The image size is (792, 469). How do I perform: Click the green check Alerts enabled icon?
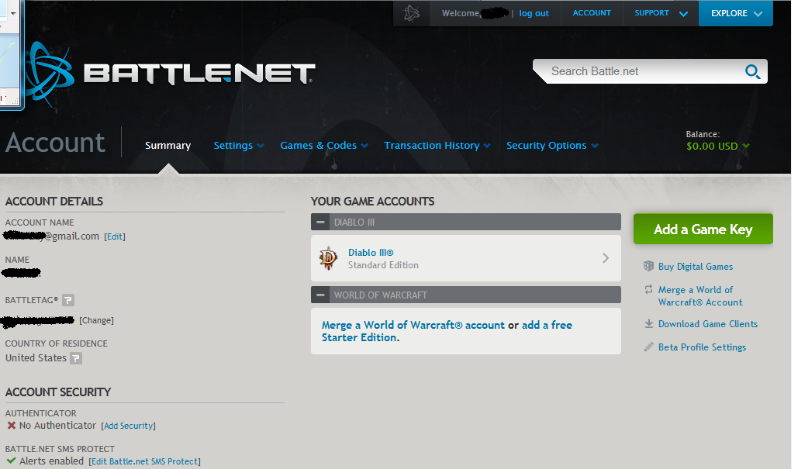pos(11,461)
